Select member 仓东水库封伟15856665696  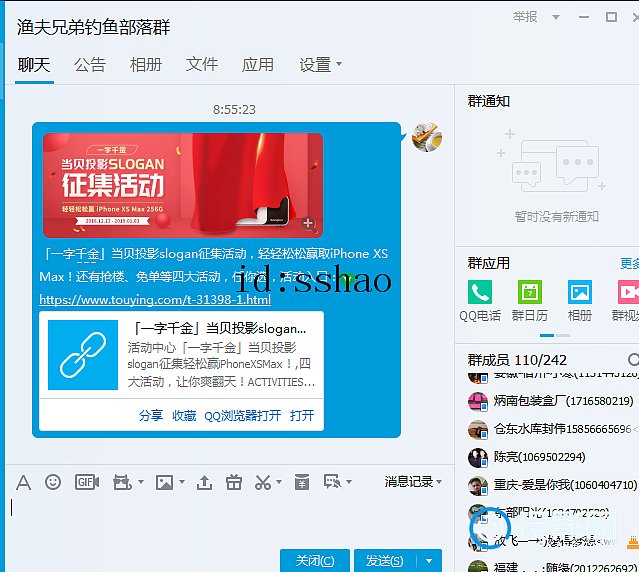(x=553, y=429)
